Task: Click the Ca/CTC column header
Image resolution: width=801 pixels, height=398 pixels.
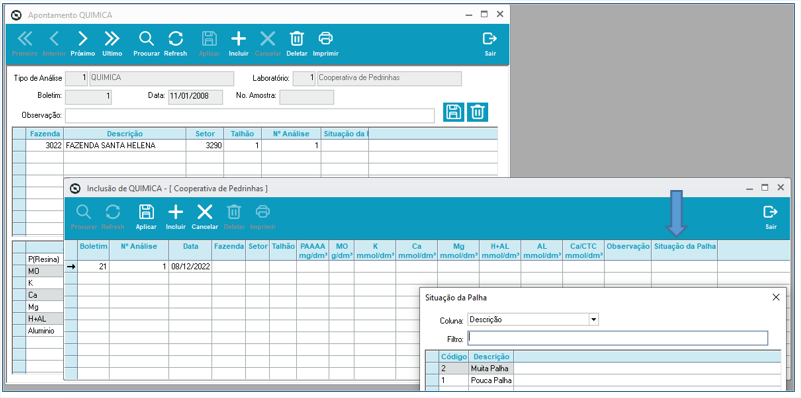Action: click(583, 250)
